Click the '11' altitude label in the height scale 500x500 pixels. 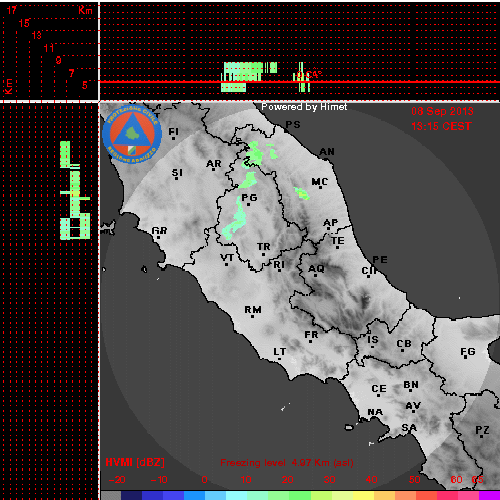click(x=49, y=48)
